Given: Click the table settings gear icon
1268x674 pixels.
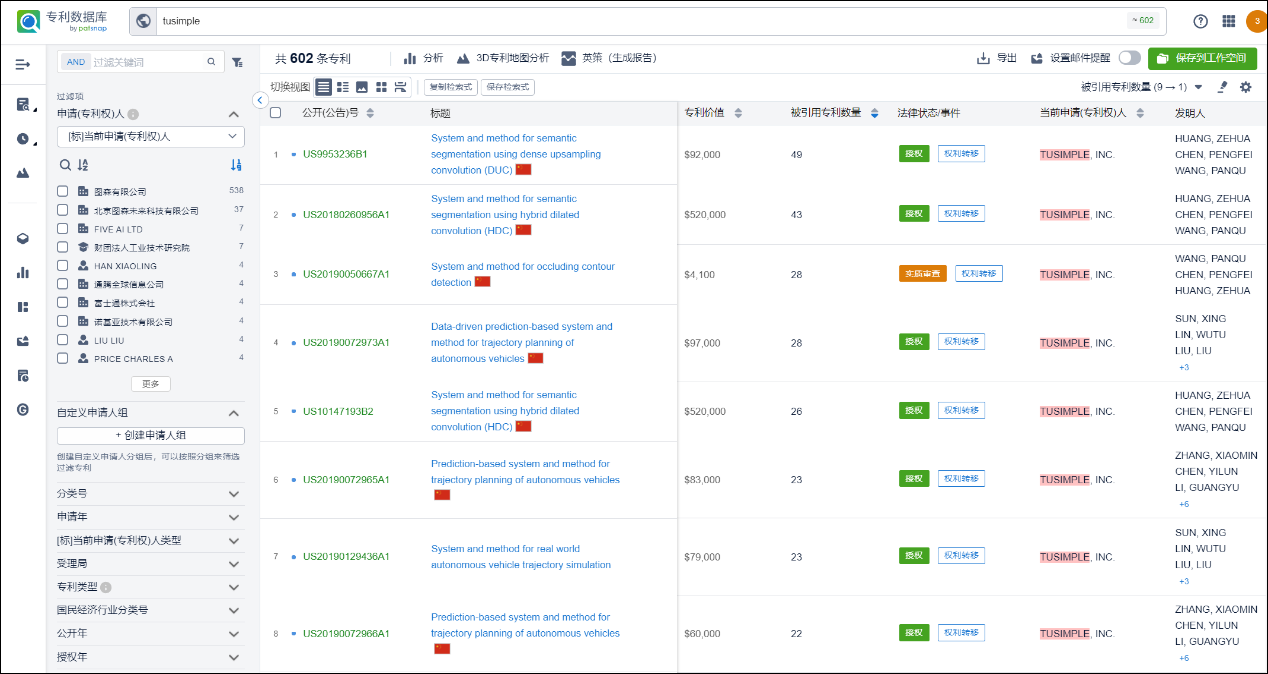Looking at the screenshot, I should (x=1245, y=88).
